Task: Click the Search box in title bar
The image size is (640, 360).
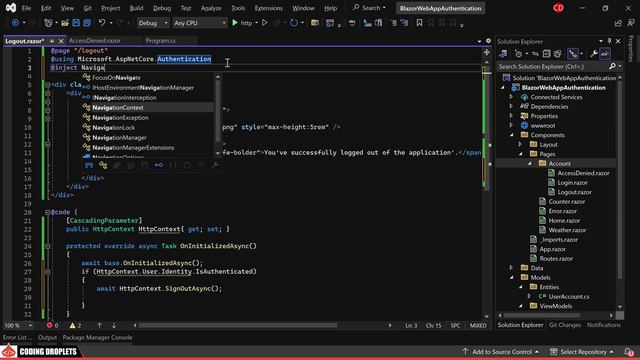Action: tap(369, 8)
